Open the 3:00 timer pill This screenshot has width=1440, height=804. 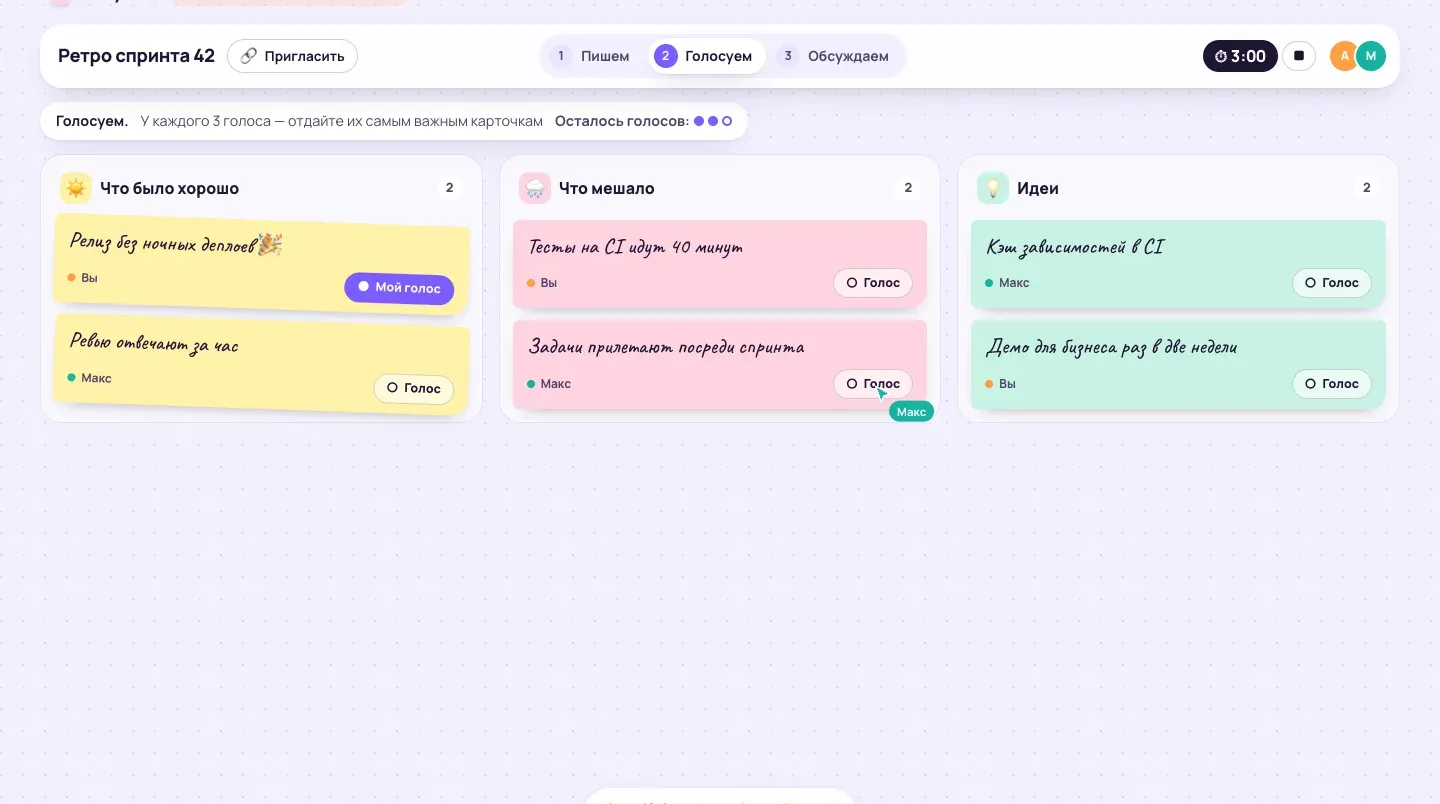coord(1240,56)
